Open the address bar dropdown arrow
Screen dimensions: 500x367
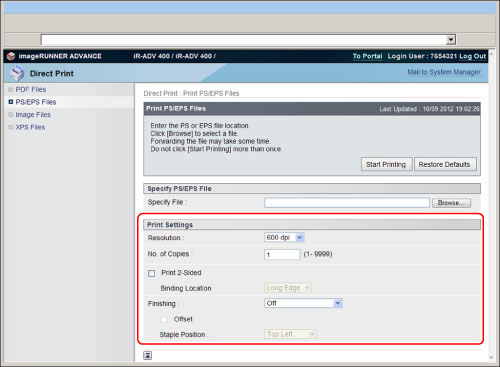451,40
